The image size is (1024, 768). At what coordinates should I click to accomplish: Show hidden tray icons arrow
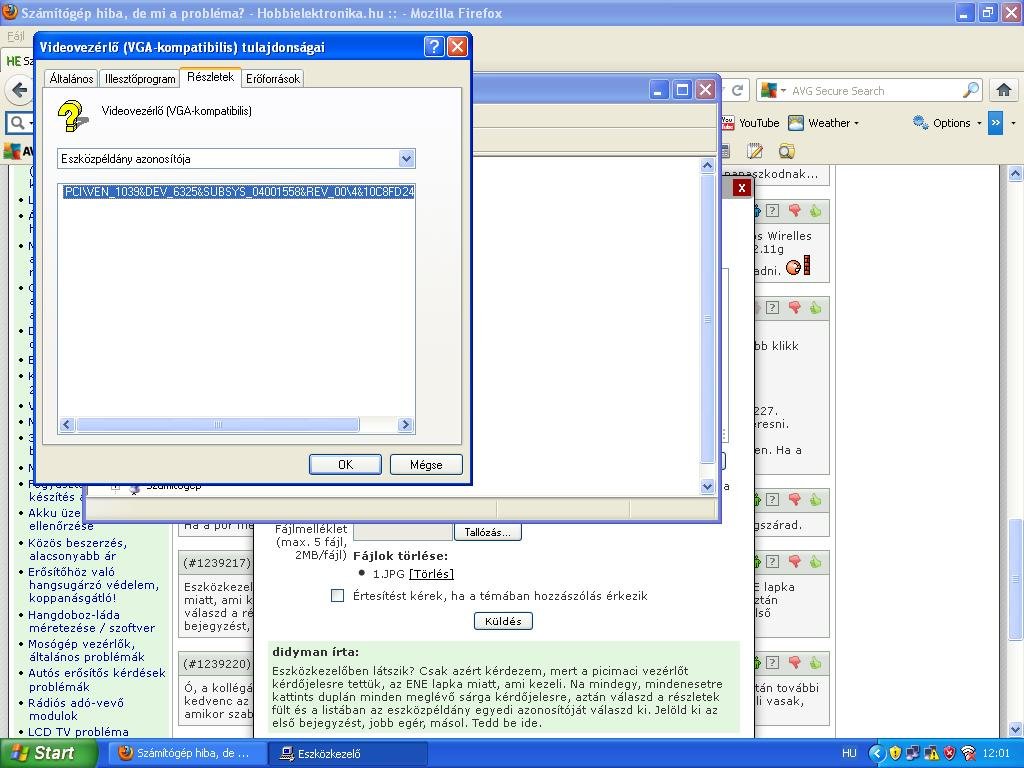[877, 753]
